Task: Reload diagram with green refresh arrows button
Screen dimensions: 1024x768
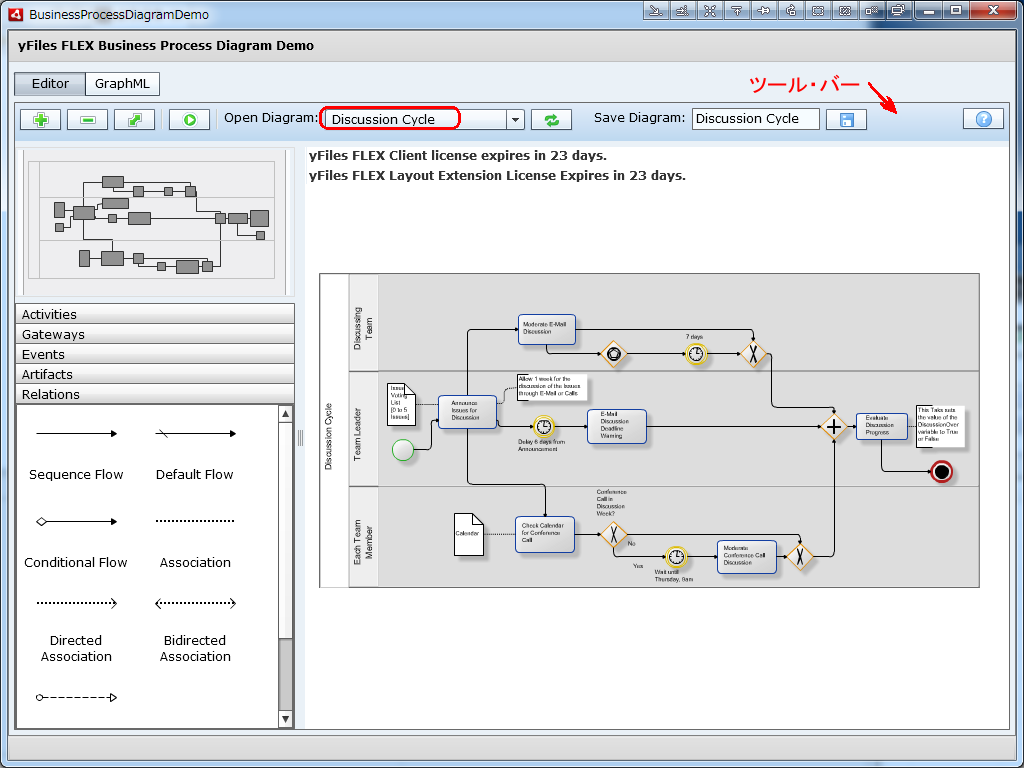Action: click(551, 120)
